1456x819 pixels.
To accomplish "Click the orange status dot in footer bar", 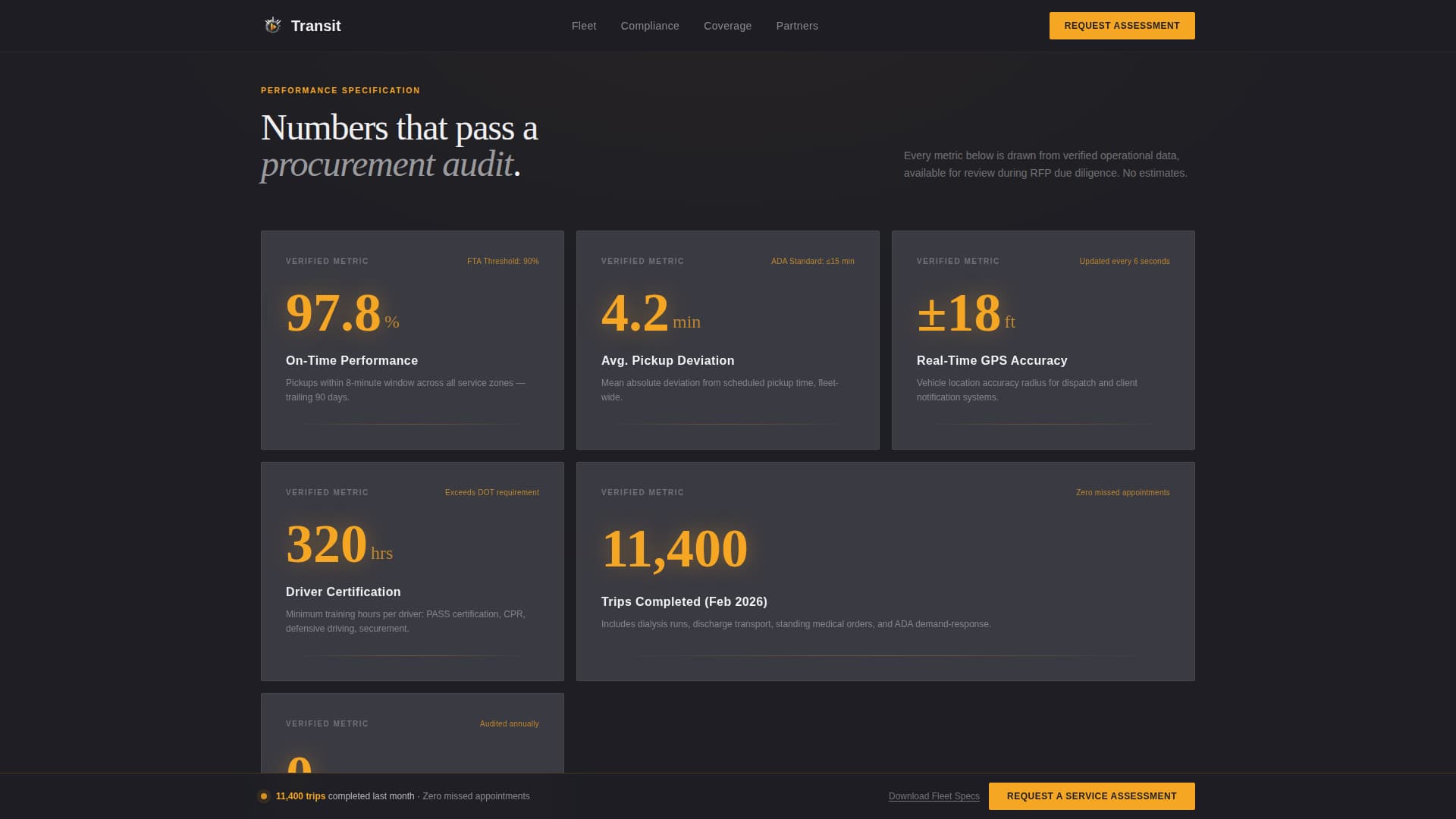I will [x=264, y=796].
